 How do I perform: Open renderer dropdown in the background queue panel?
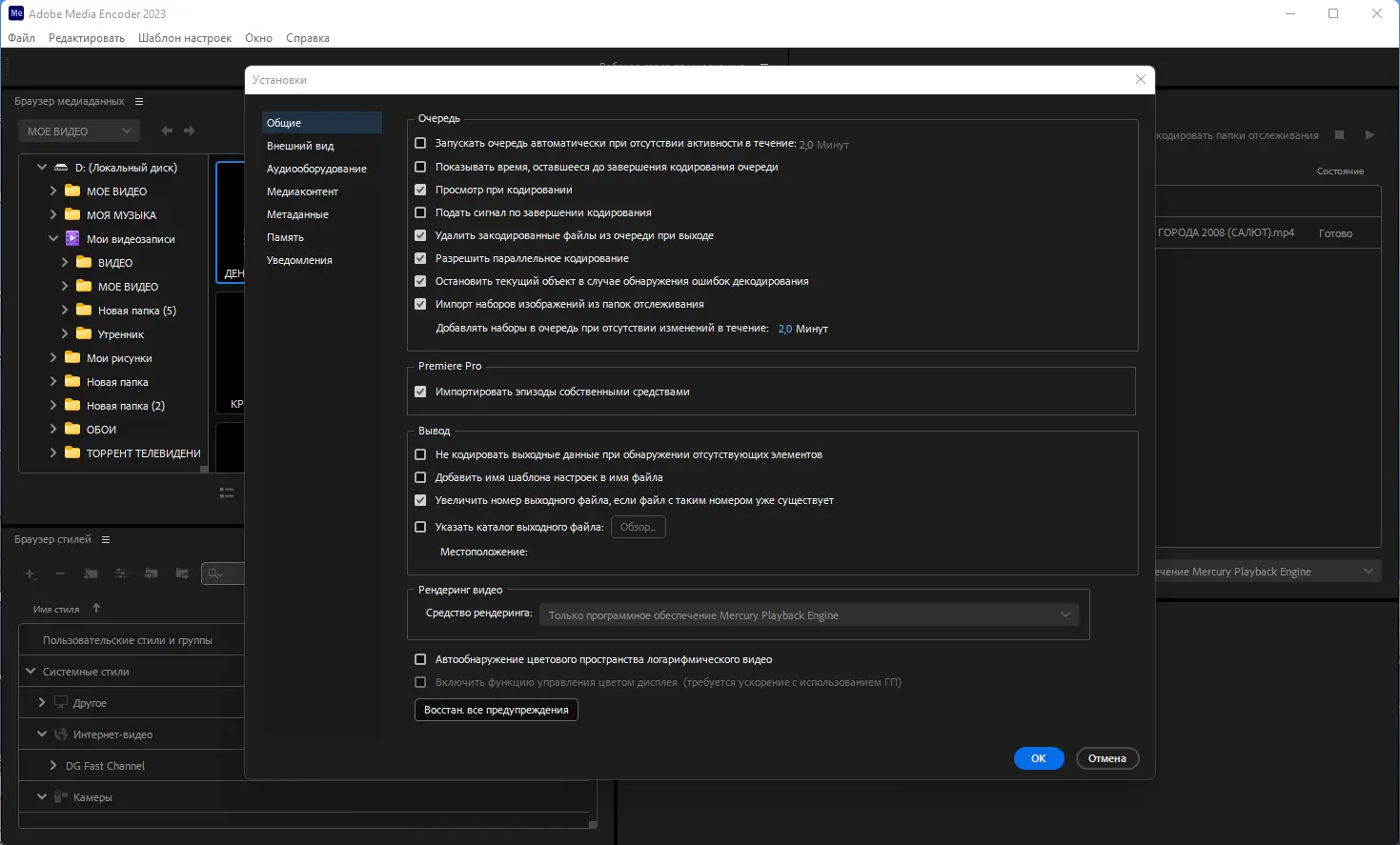(1369, 571)
